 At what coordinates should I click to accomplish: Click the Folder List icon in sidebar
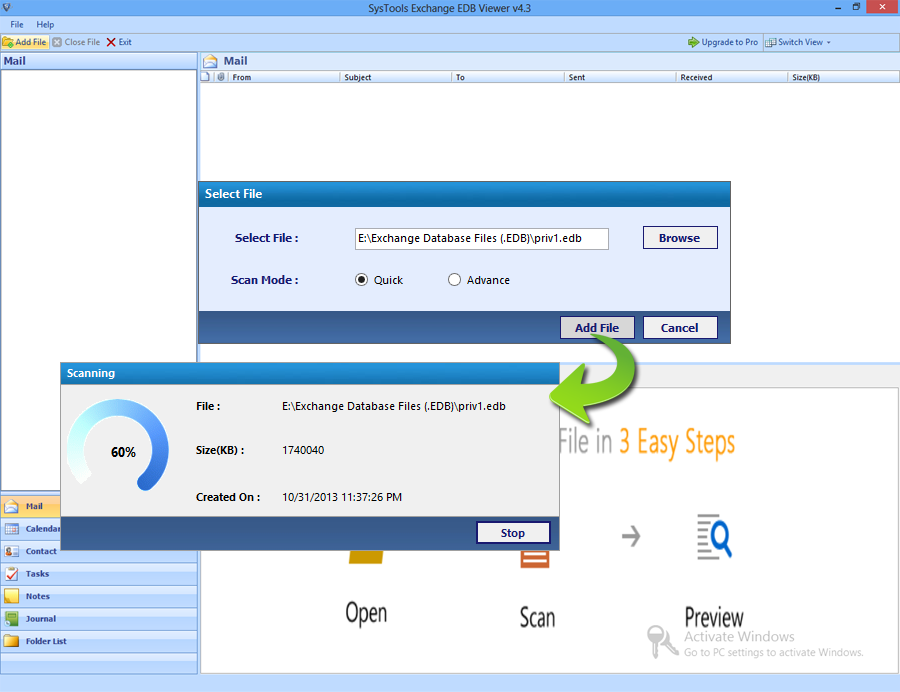pos(11,641)
